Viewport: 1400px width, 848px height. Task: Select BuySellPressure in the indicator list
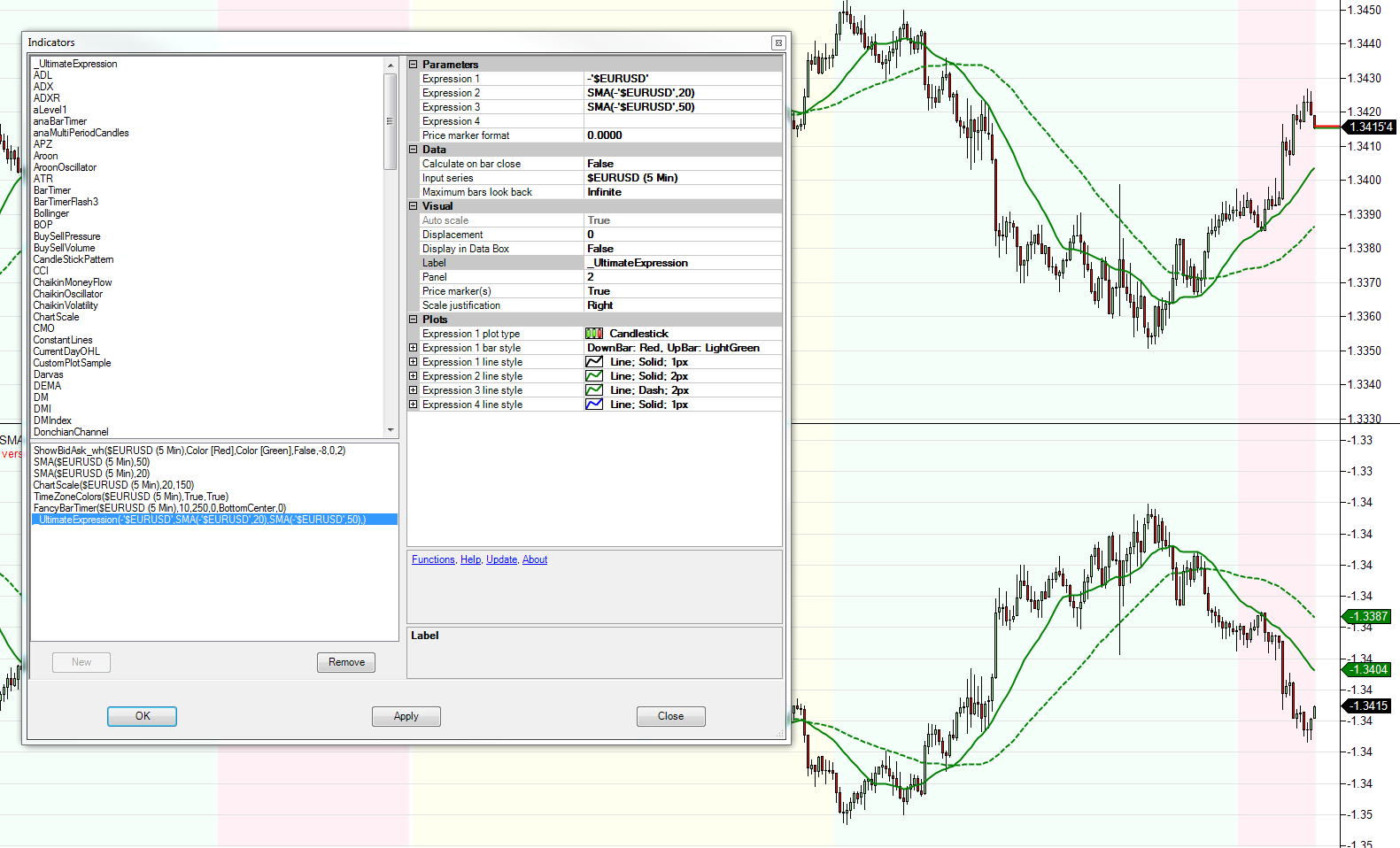[66, 236]
